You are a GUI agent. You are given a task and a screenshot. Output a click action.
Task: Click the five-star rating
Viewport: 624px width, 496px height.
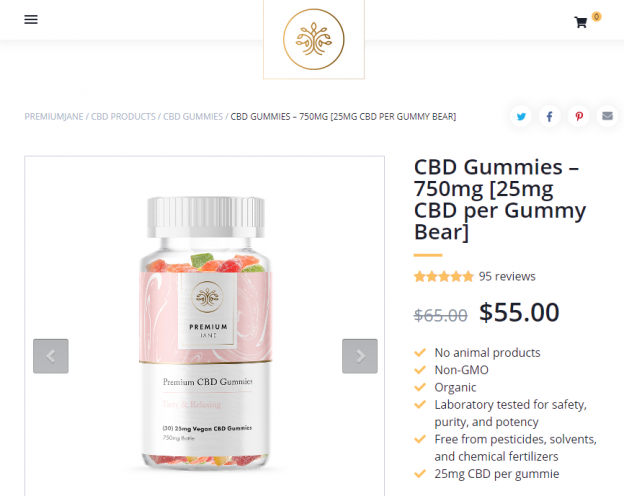click(444, 276)
